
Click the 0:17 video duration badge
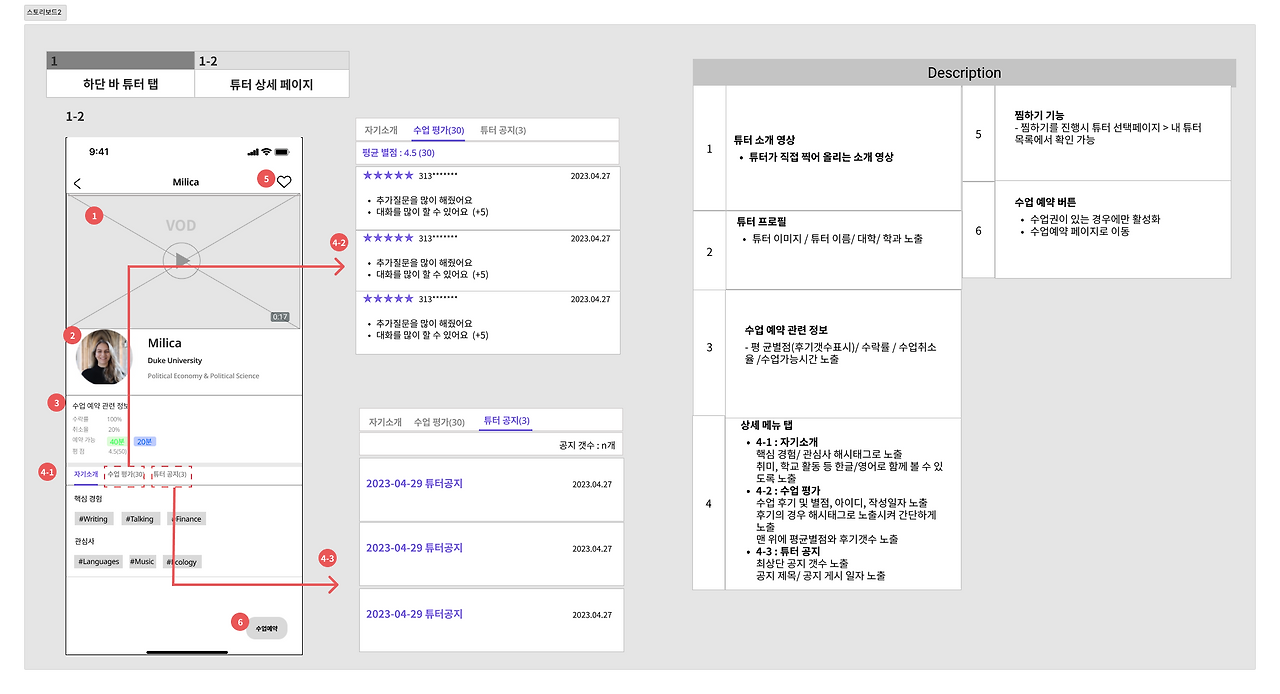pos(280,317)
